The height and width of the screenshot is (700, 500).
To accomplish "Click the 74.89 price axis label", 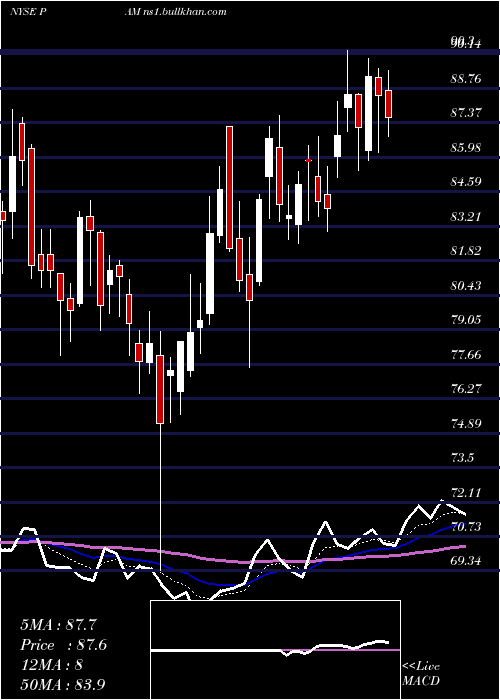I will pyautogui.click(x=467, y=424).
